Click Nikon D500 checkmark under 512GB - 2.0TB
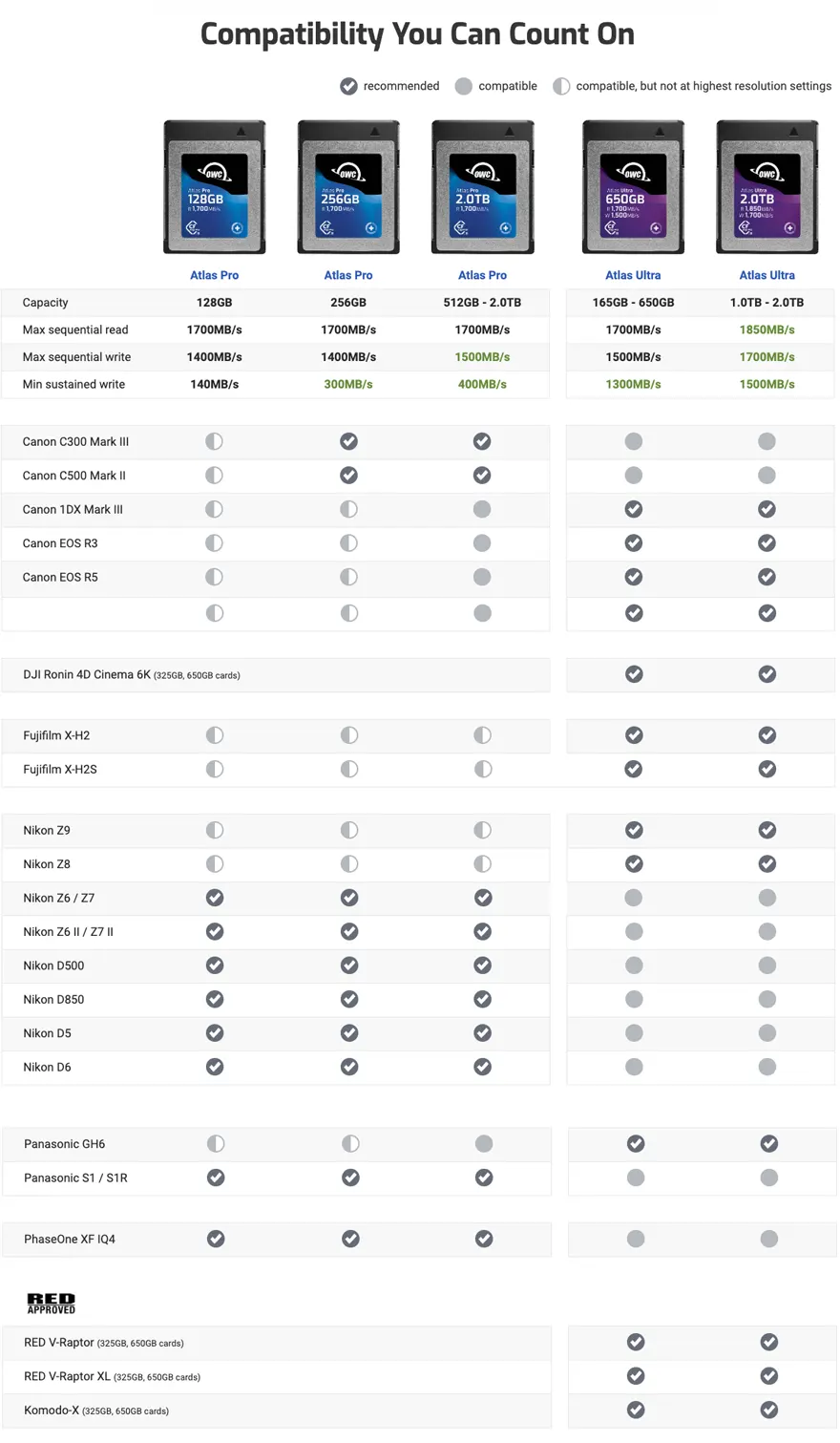The image size is (840, 1443). pos(483,966)
